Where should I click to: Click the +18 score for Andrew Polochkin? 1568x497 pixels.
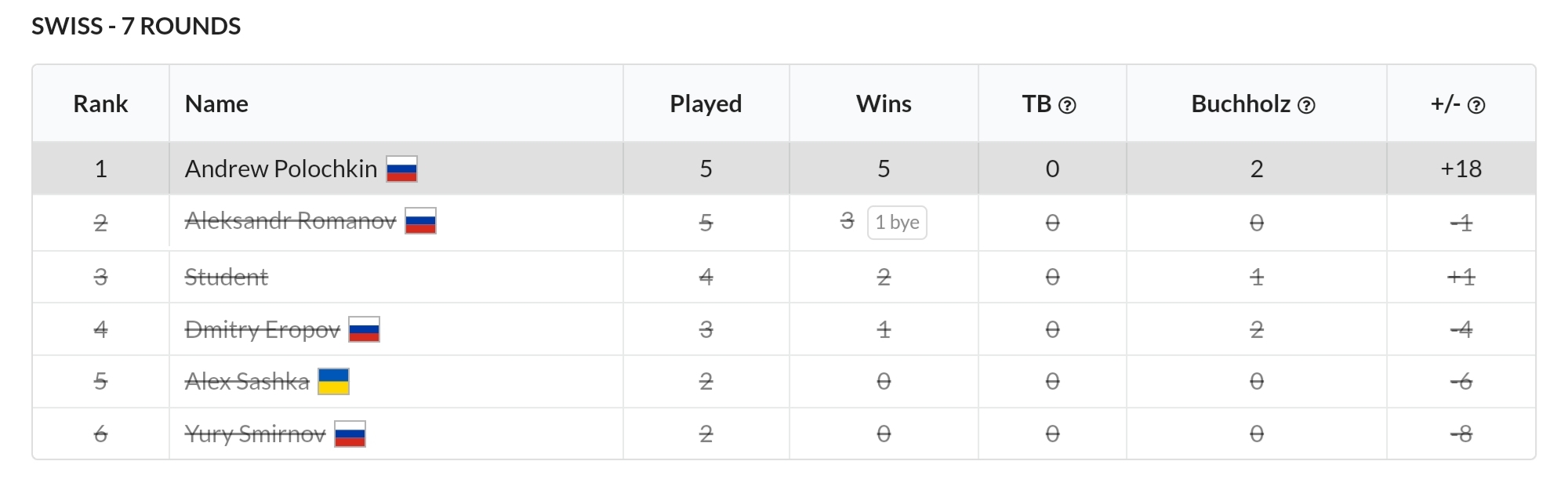[x=1461, y=169]
